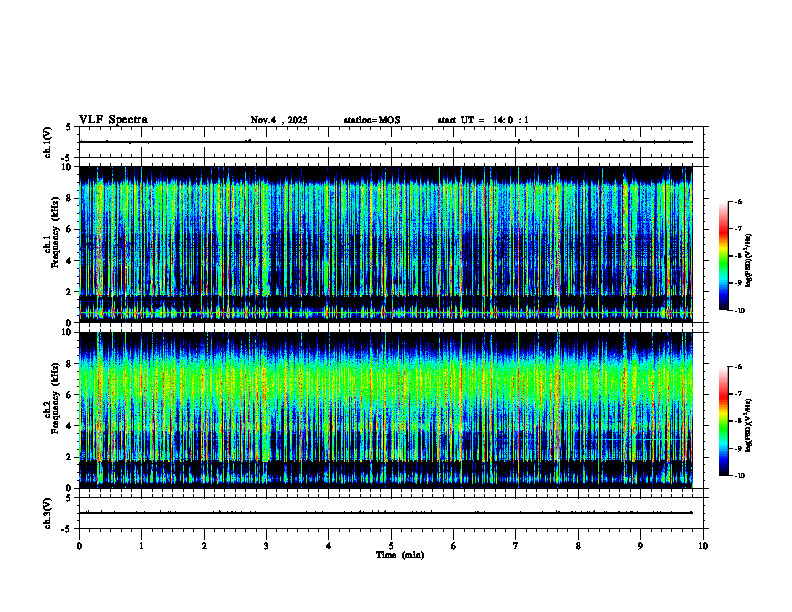The height and width of the screenshot is (612, 792).
Task: Click the ch.1 frequency axis "2" tick label
Action: [x=69, y=292]
